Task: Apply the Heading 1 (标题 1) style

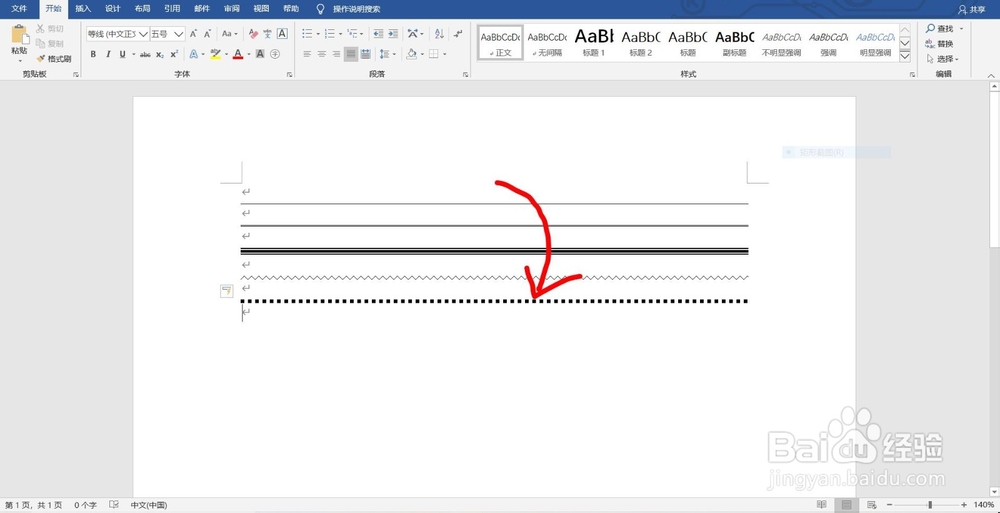Action: [x=594, y=43]
